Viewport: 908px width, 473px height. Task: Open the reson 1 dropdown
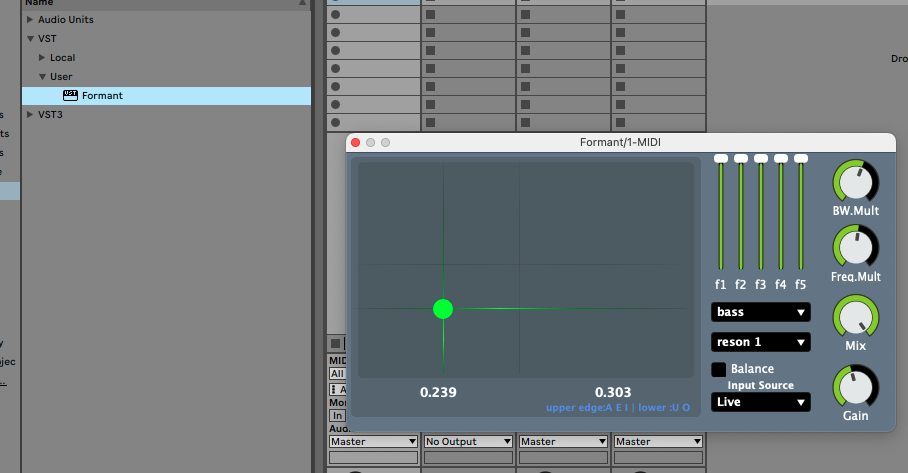point(760,342)
